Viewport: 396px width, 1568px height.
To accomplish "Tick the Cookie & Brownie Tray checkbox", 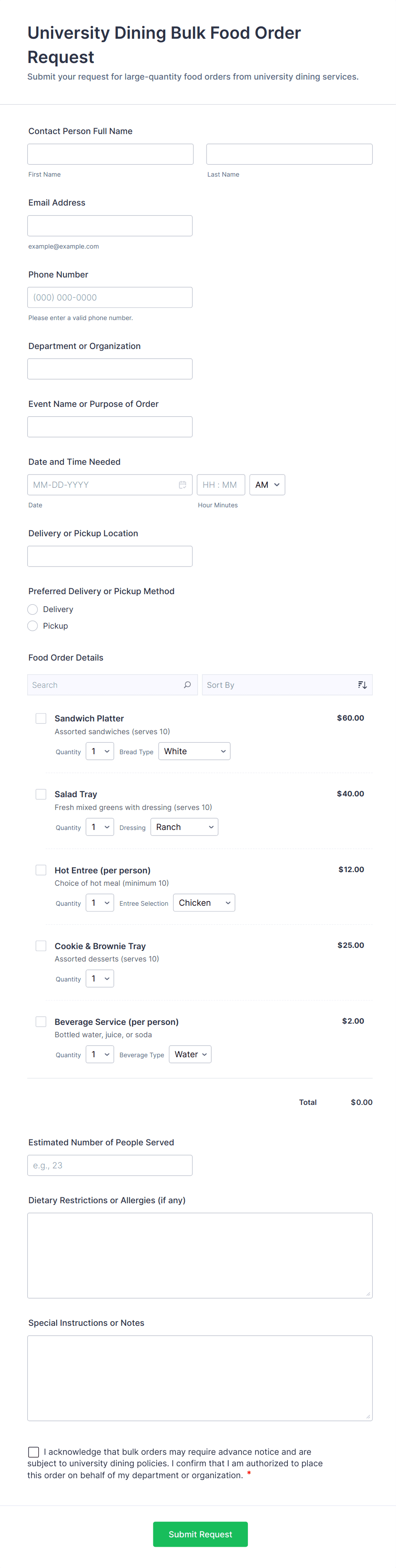I will 41,946.
